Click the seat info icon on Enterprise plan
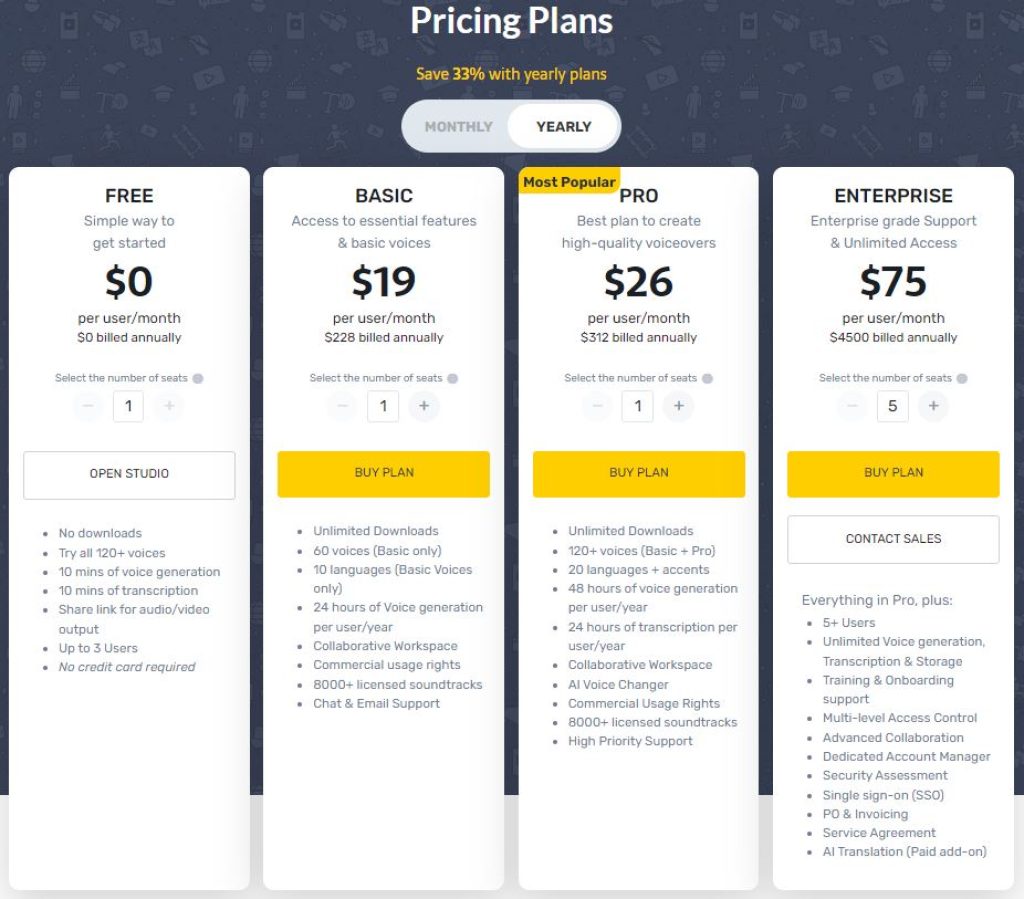 (963, 378)
